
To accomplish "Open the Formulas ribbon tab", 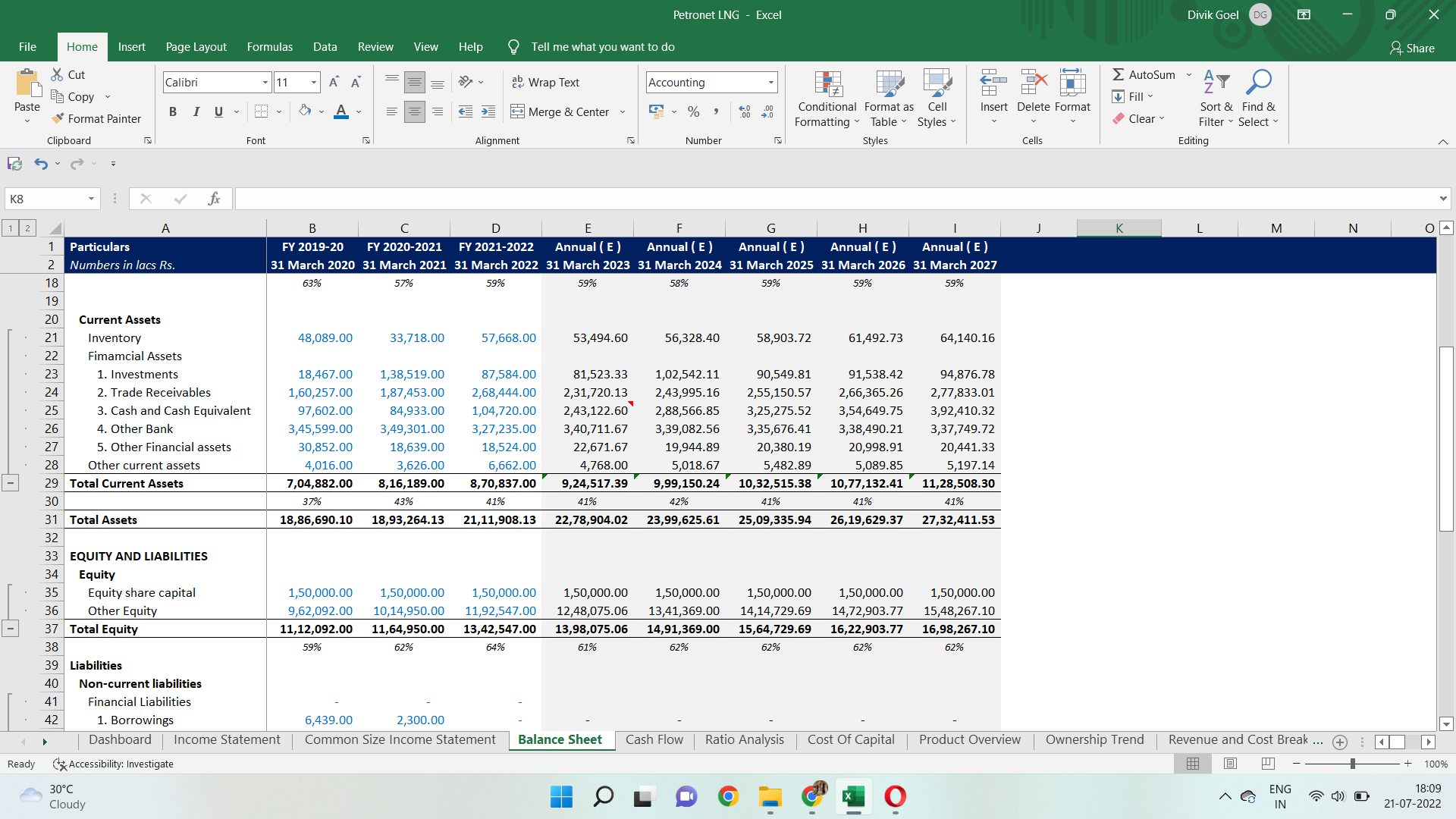I will tap(269, 47).
